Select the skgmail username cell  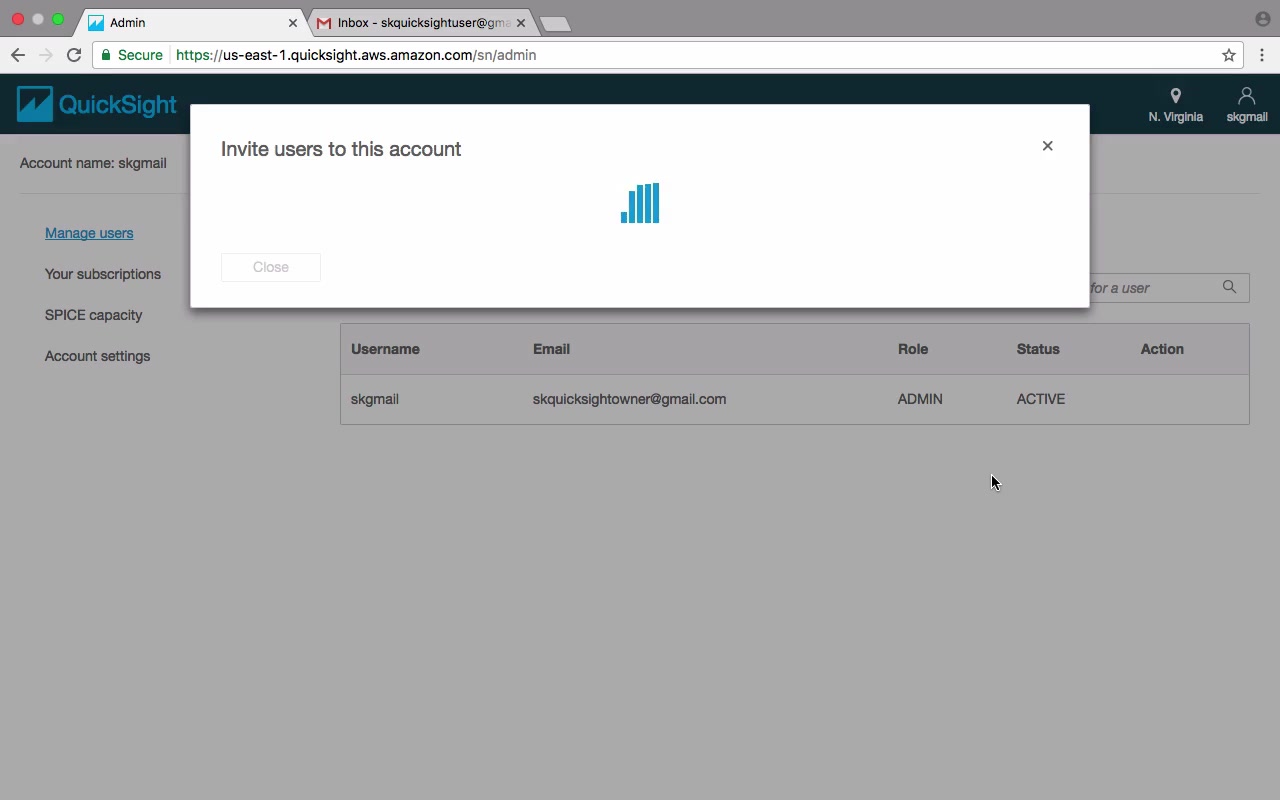(x=375, y=399)
